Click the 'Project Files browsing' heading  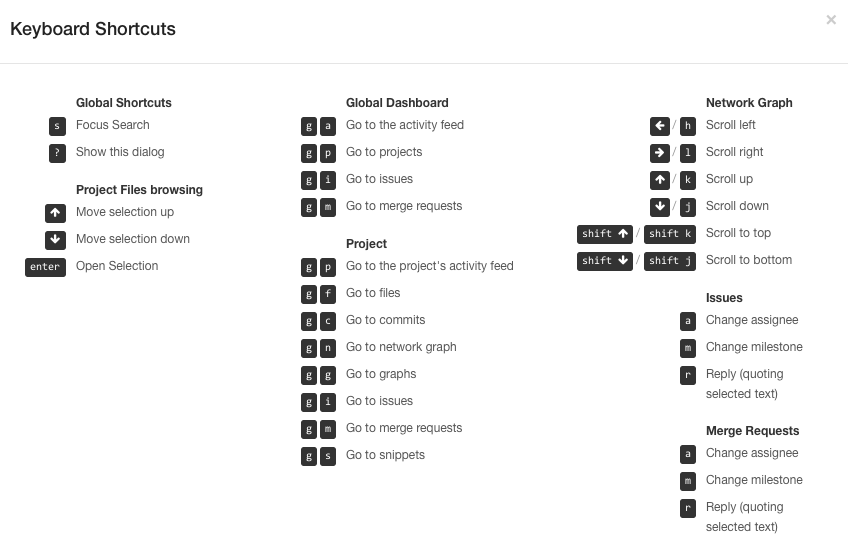point(139,190)
